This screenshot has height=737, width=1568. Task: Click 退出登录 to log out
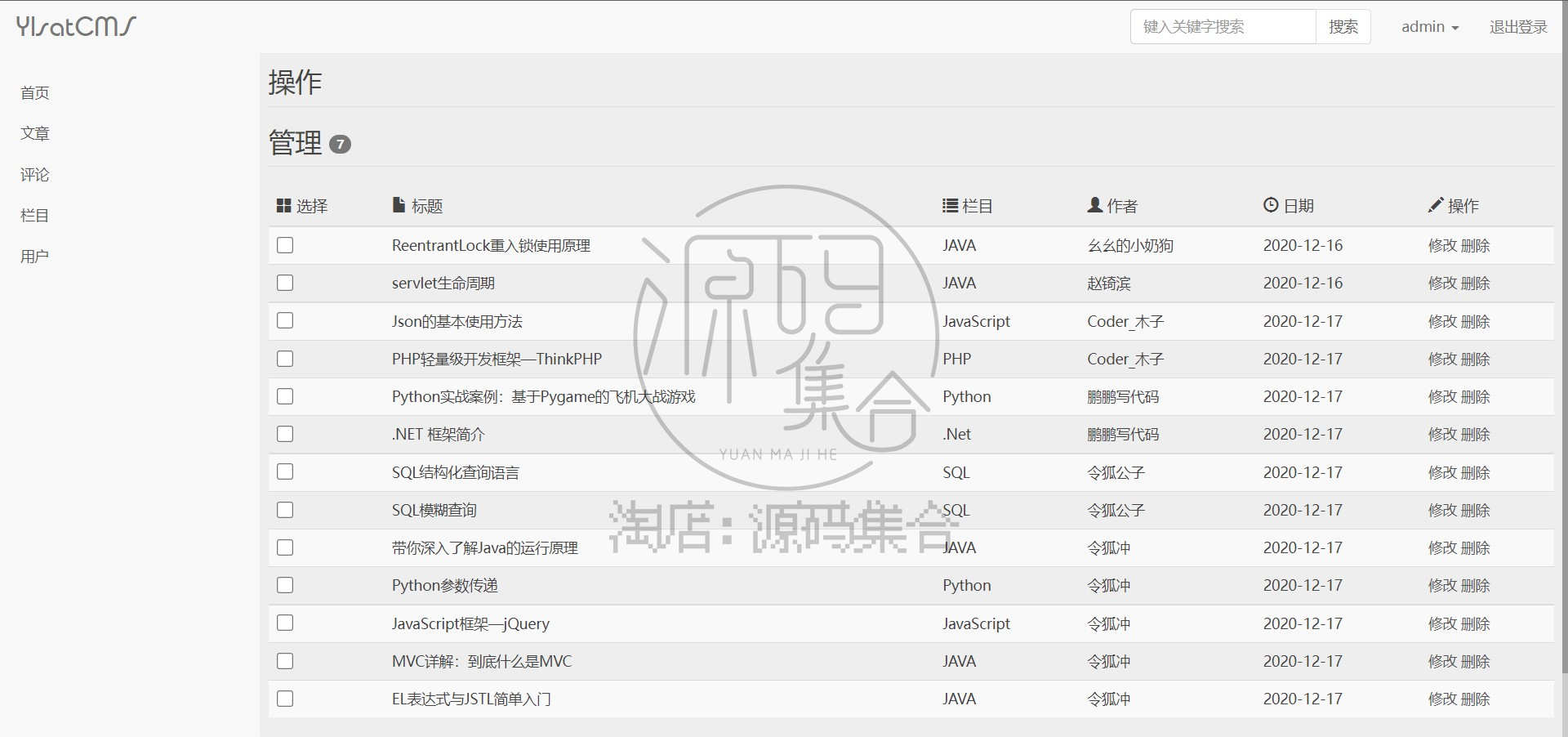(1518, 27)
